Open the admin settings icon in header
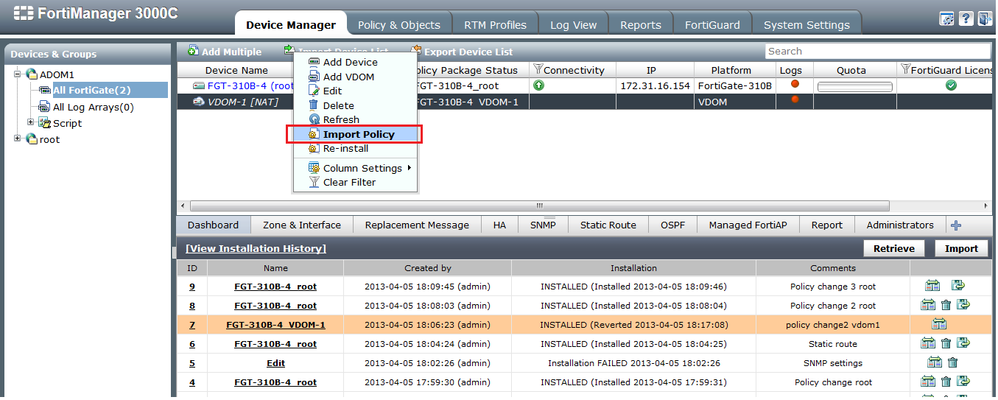The image size is (998, 400). [946, 19]
